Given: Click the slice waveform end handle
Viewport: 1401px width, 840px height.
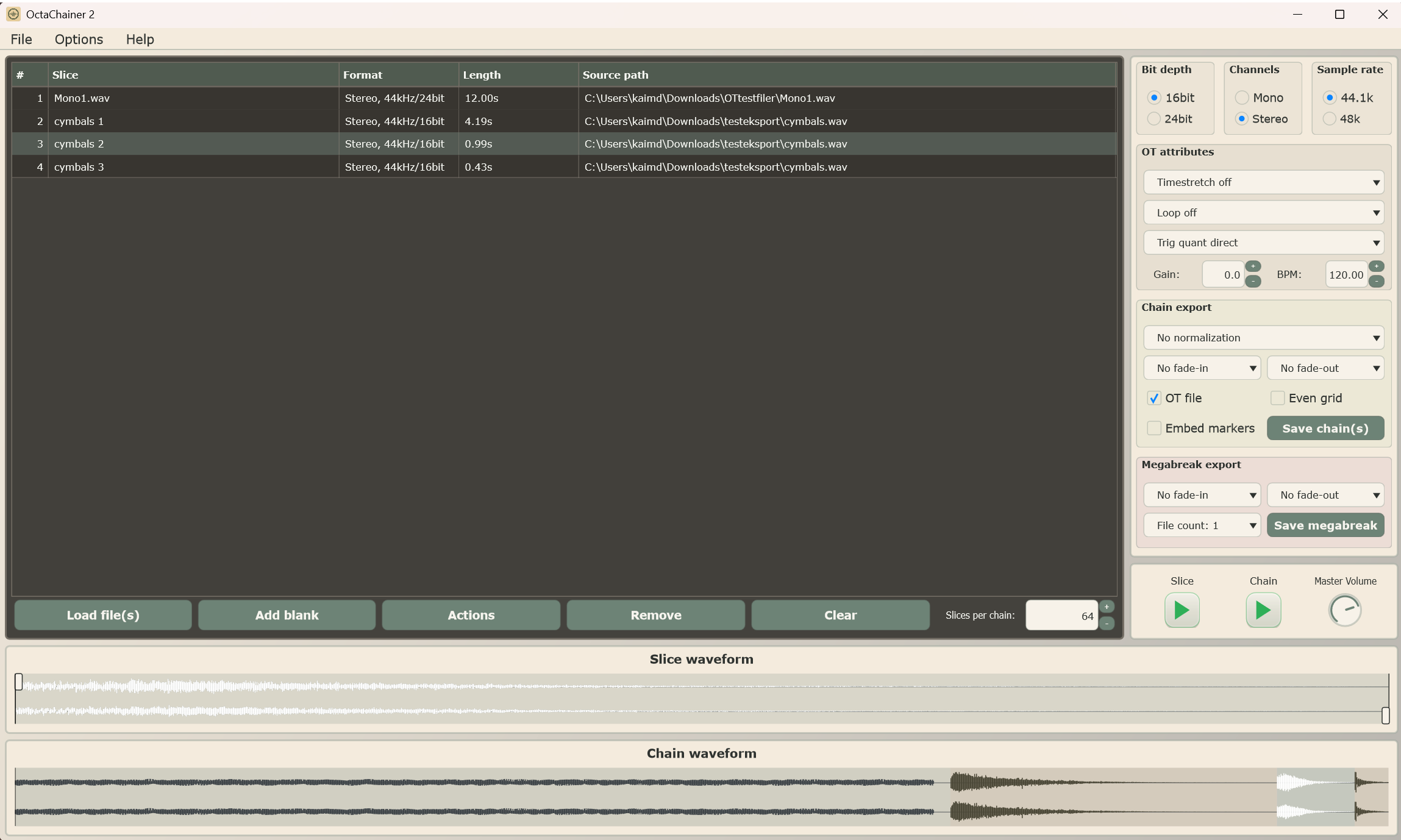Looking at the screenshot, I should [1385, 715].
